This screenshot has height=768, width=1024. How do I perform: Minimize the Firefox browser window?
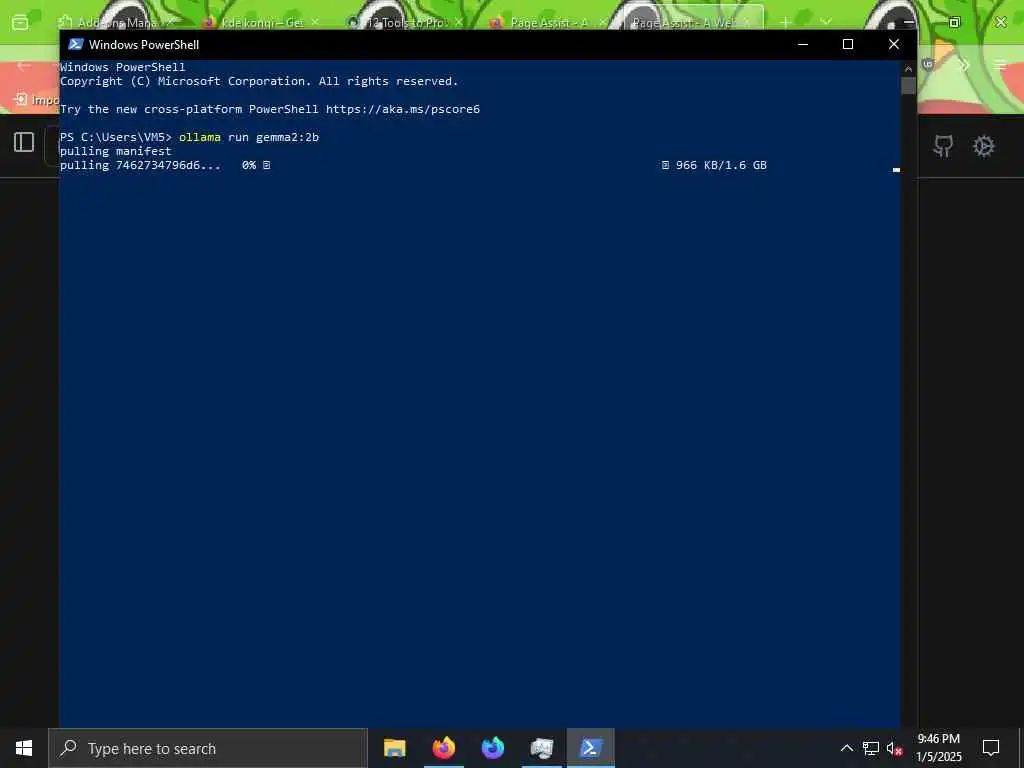(908, 22)
